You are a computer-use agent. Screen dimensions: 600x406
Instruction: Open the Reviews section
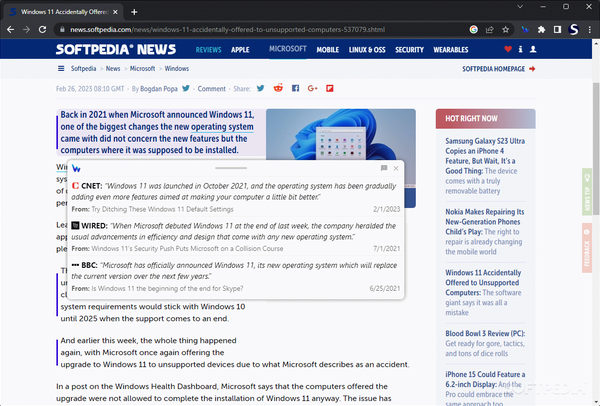tap(209, 50)
